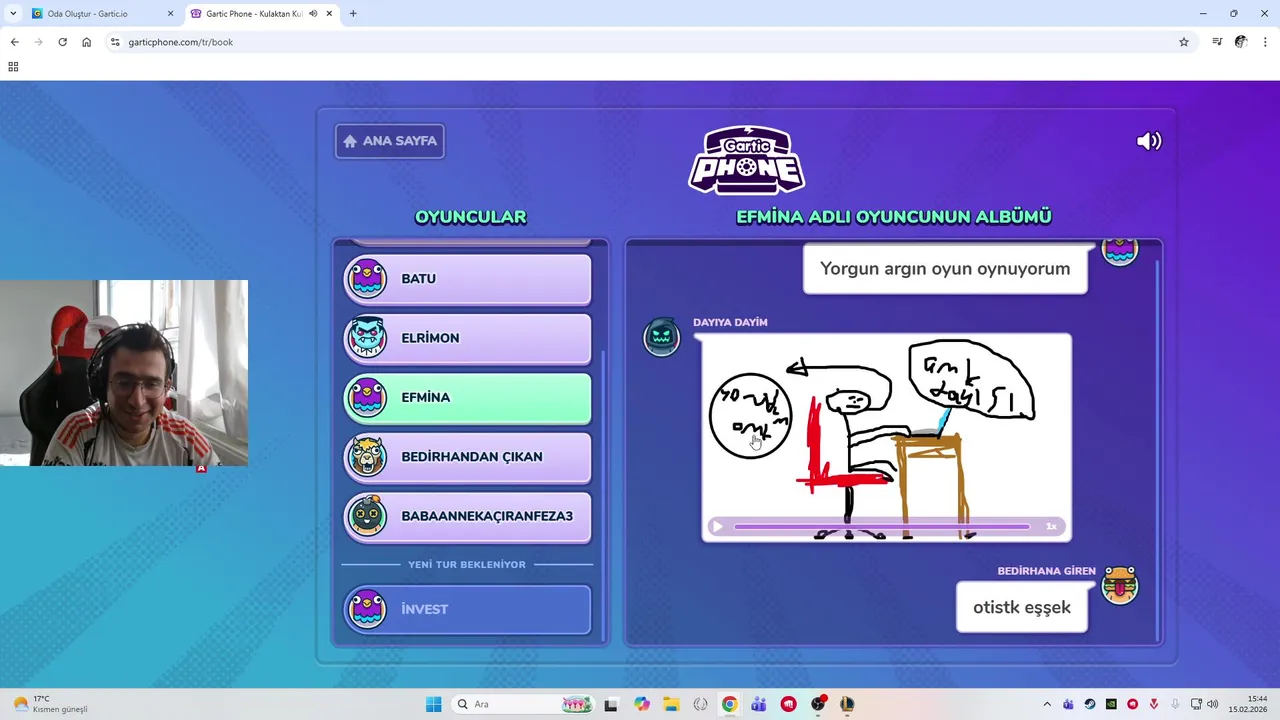The width and height of the screenshot is (1280, 720).
Task: Close the Oda Oluştur - Gartic.io tab
Action: pos(170,14)
